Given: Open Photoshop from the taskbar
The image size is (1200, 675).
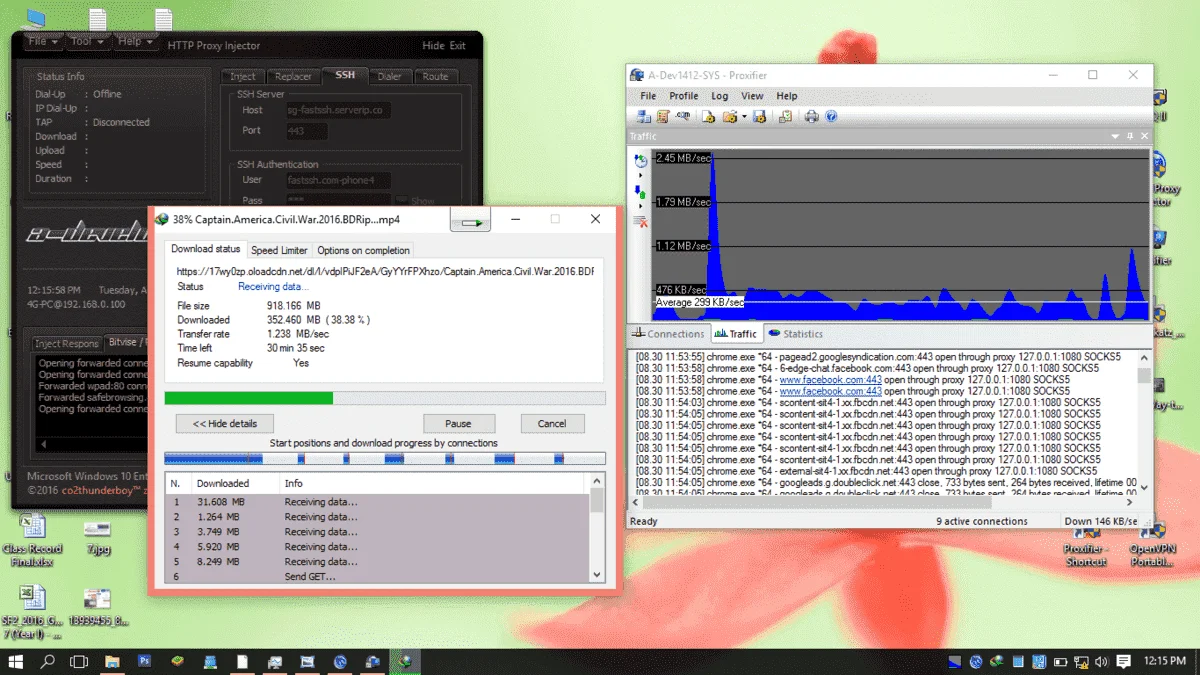Looking at the screenshot, I should tap(144, 661).
